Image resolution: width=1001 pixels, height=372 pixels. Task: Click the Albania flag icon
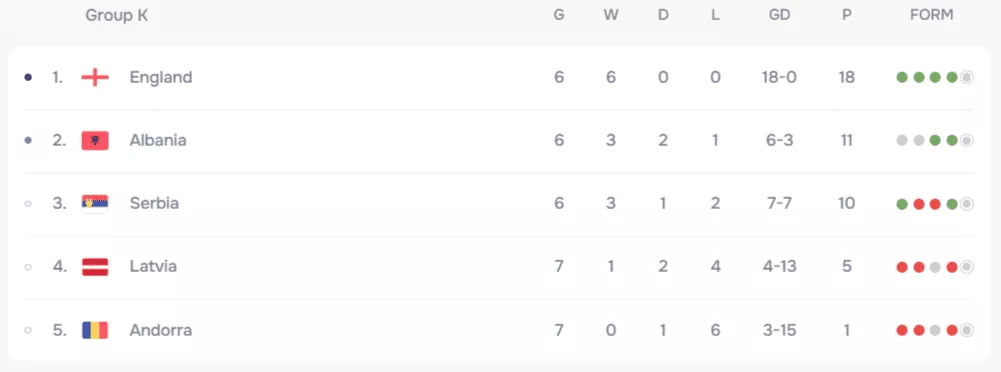[95, 140]
